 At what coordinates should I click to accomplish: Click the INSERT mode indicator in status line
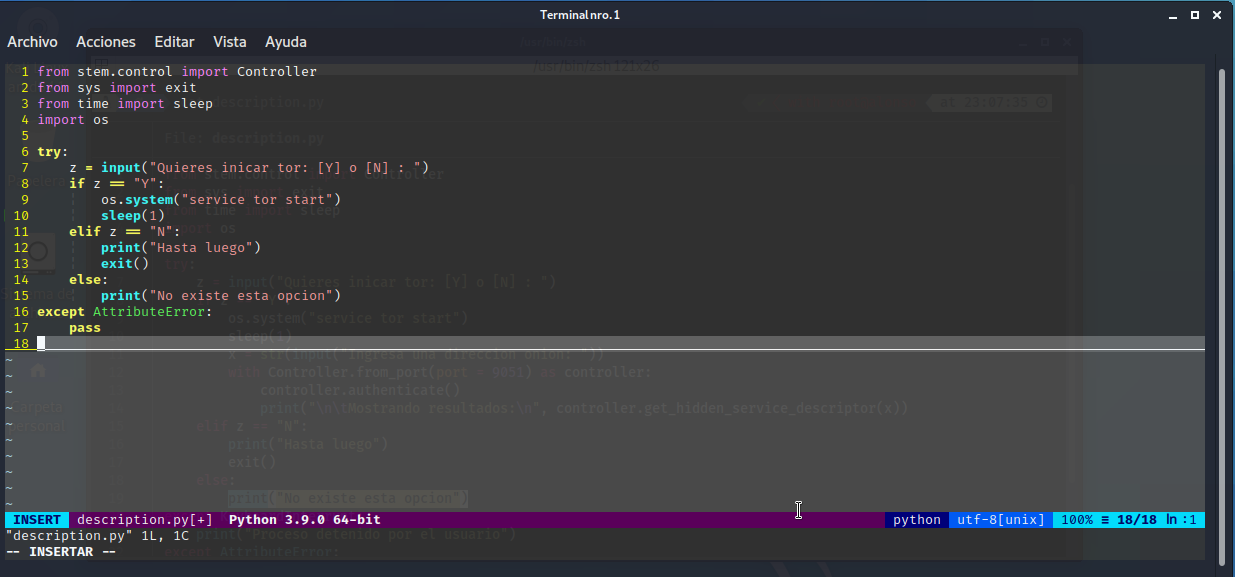click(37, 520)
